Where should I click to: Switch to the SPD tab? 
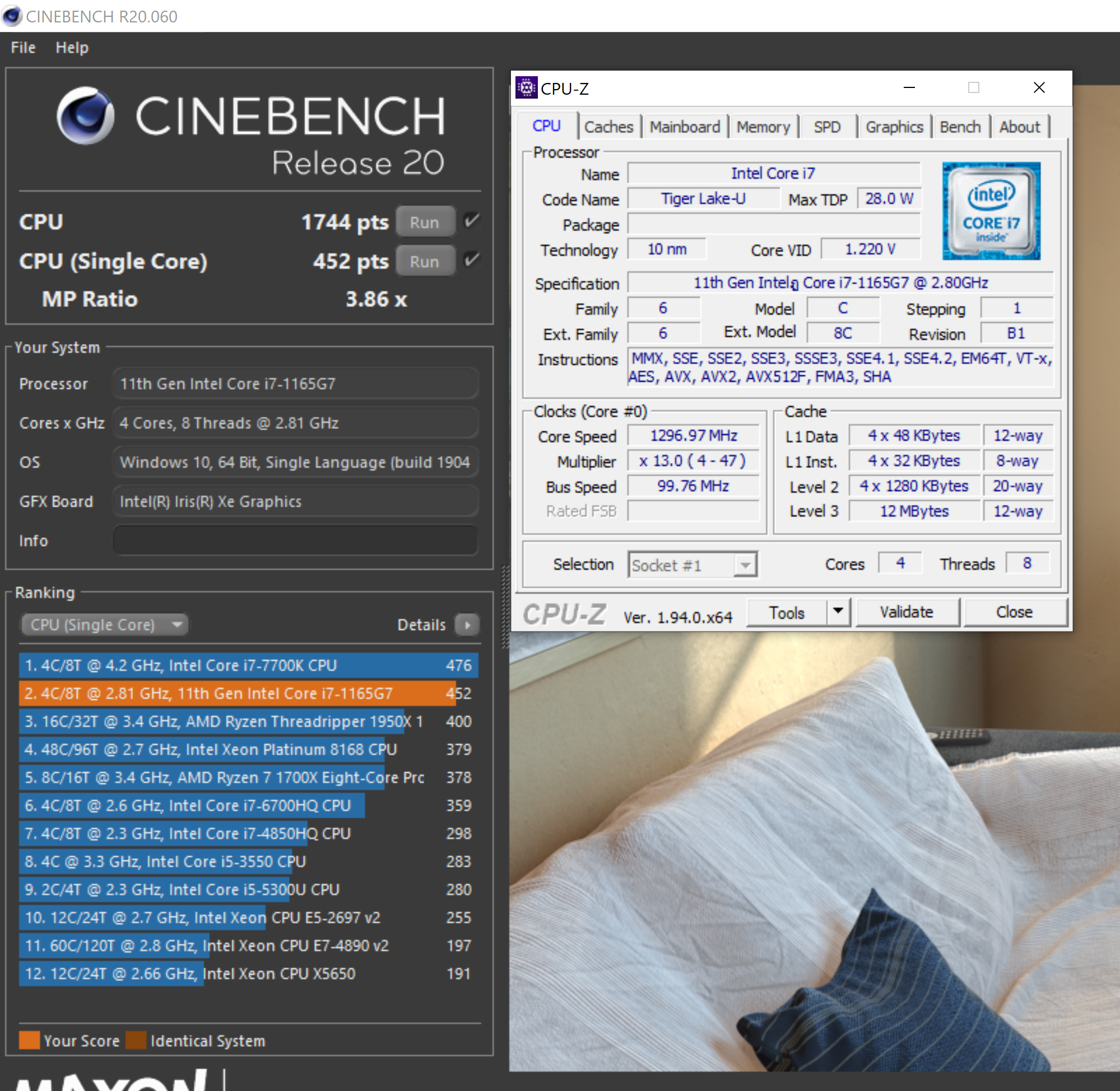pos(827,127)
